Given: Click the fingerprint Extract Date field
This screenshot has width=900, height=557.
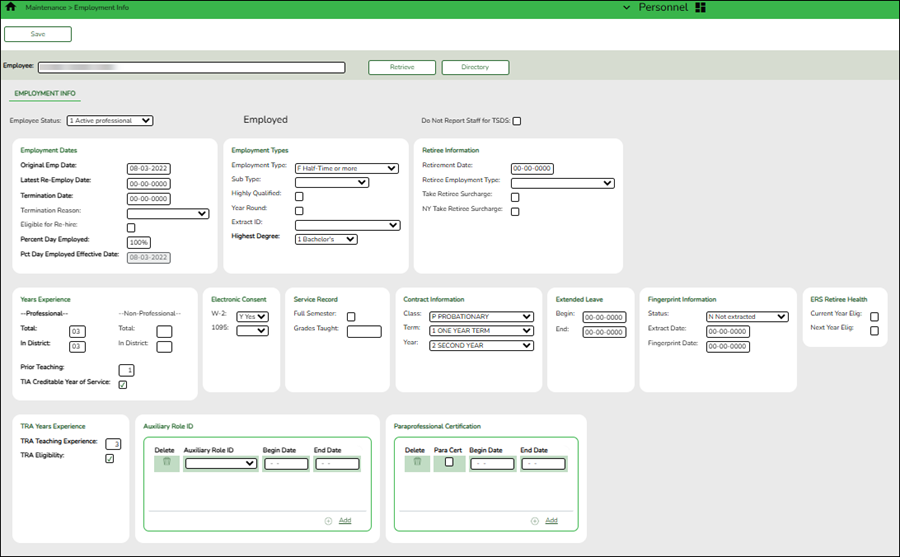Looking at the screenshot, I should [728, 331].
